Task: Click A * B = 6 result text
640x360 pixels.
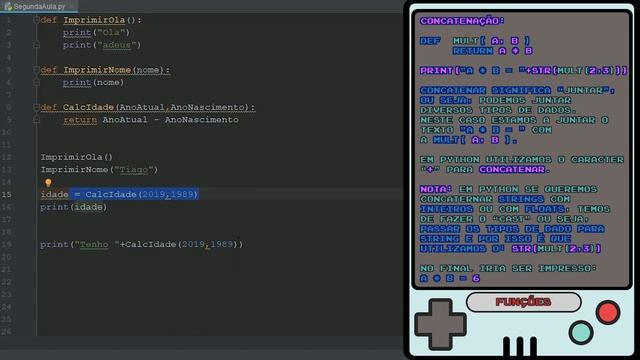Action: (450, 278)
